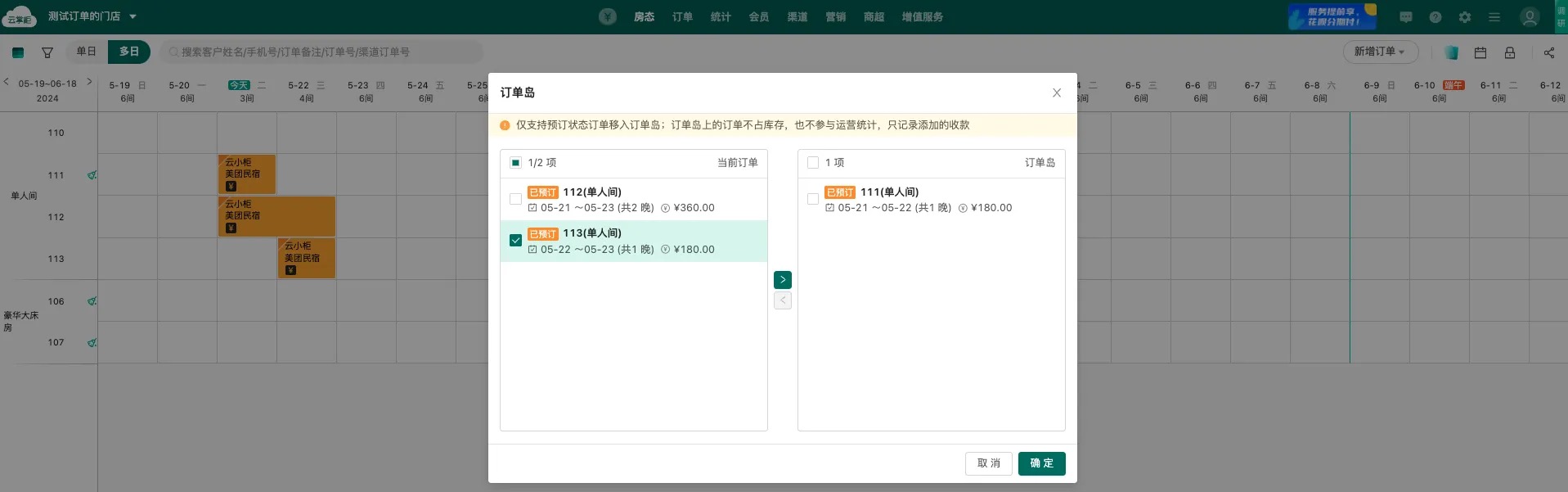Open the messages chat icon

(1406, 17)
